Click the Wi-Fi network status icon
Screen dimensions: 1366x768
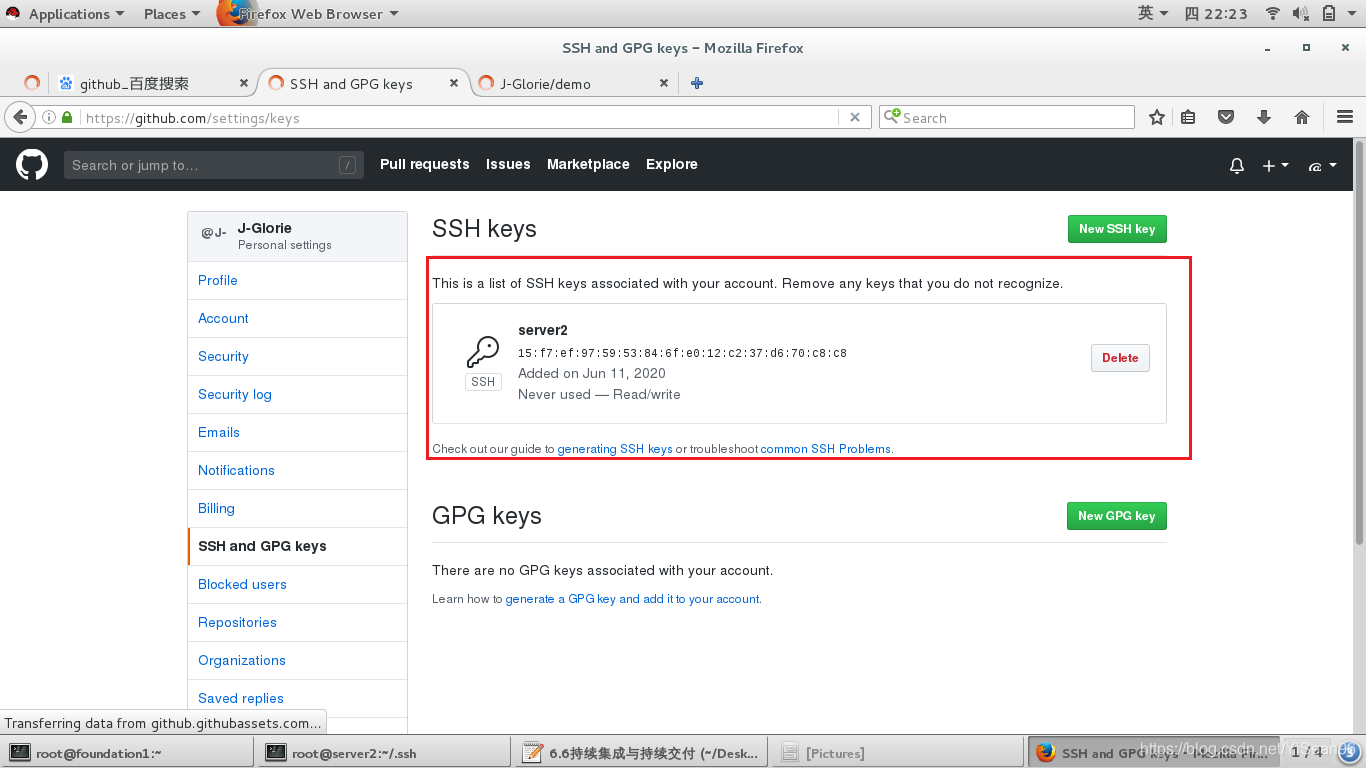click(1273, 13)
